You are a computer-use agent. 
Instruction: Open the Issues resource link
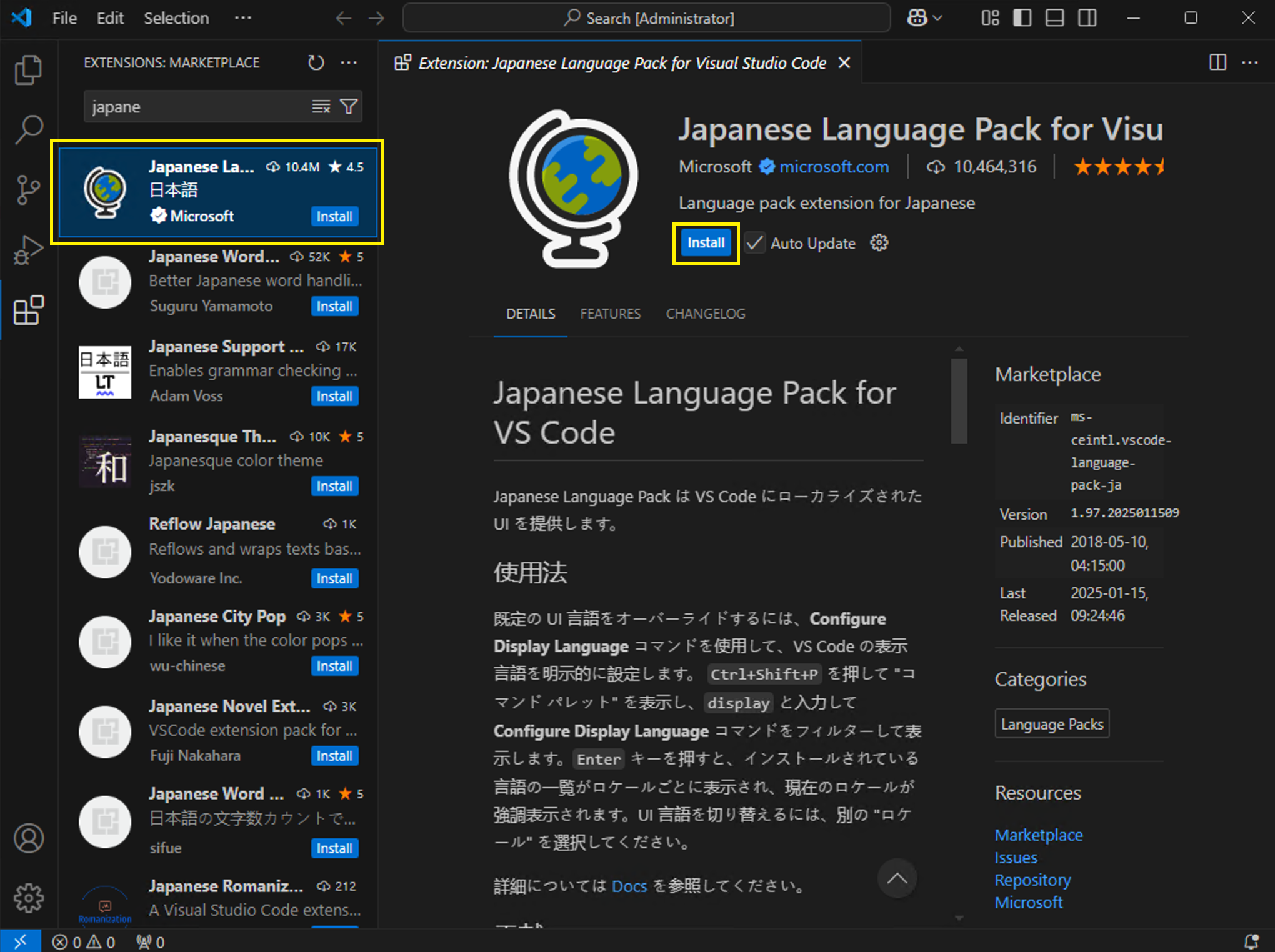tap(1016, 858)
